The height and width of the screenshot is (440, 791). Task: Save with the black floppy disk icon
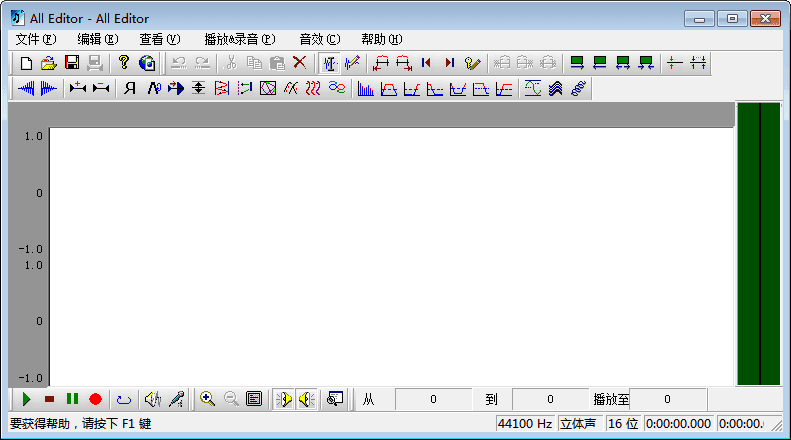pos(72,63)
